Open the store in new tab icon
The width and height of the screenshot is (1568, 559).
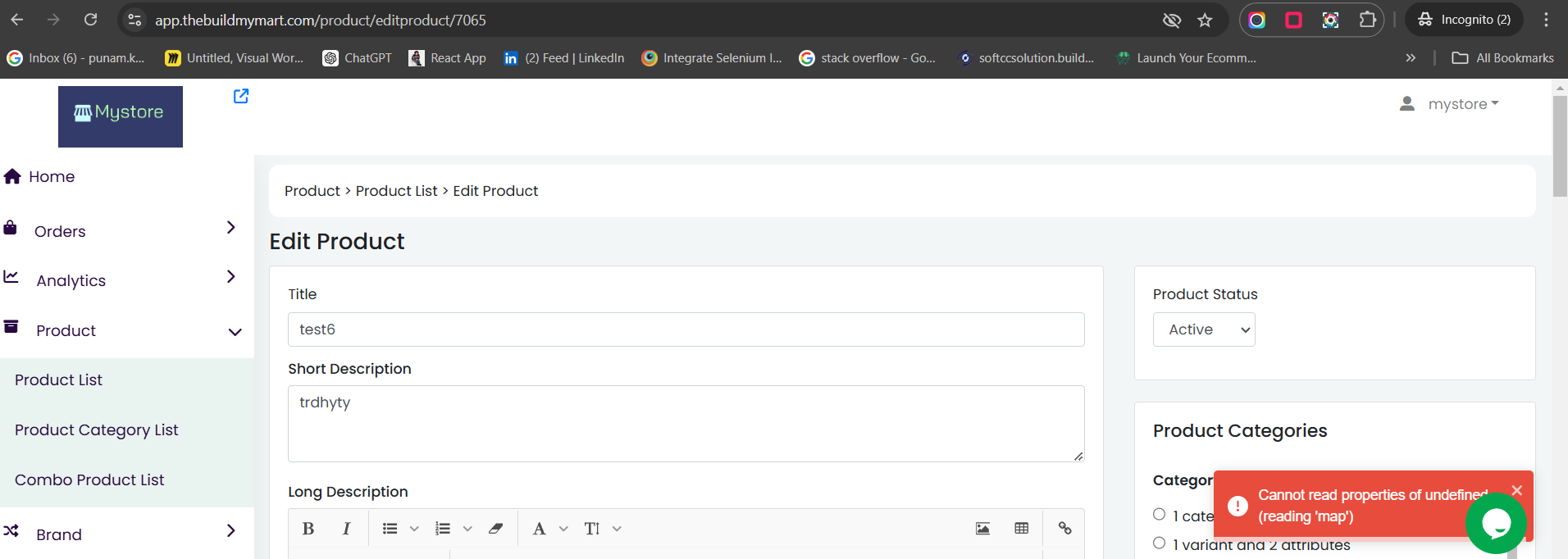241,96
